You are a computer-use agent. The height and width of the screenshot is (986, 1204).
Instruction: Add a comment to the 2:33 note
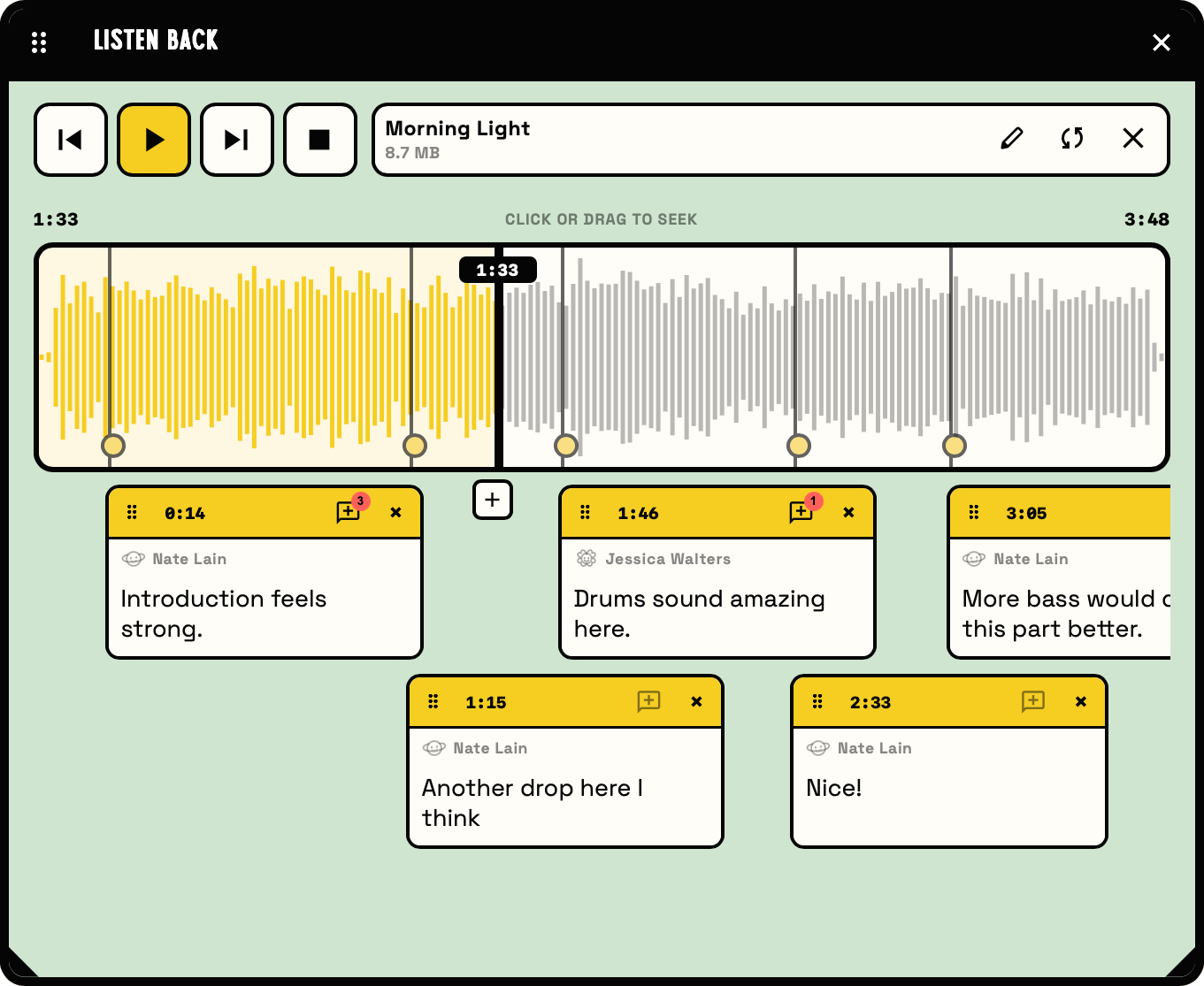(1033, 701)
